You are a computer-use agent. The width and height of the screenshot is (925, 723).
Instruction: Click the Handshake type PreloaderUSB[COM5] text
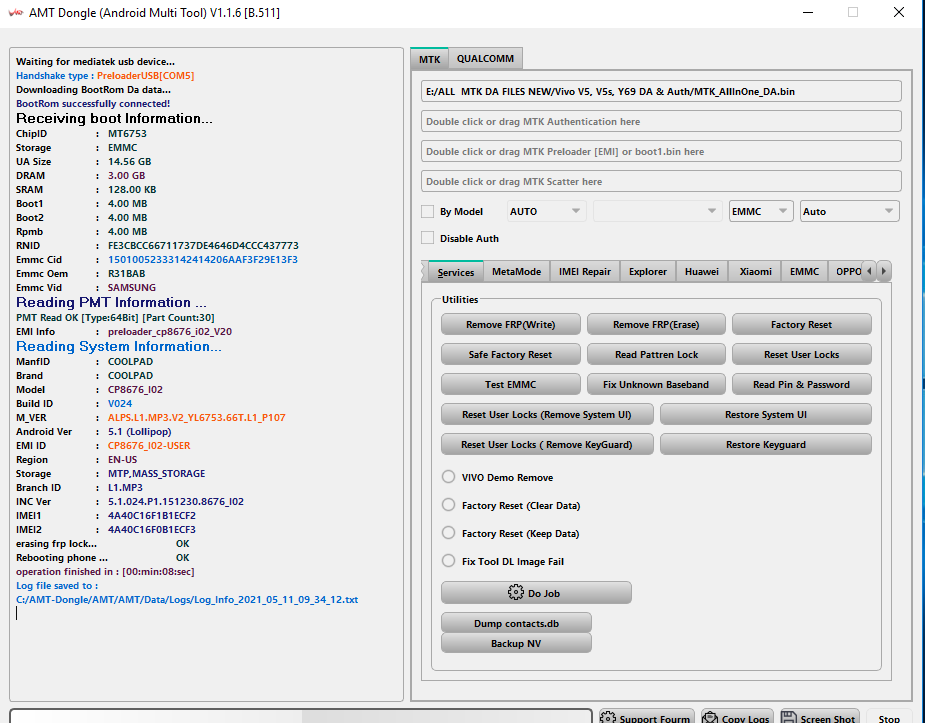tap(145, 75)
